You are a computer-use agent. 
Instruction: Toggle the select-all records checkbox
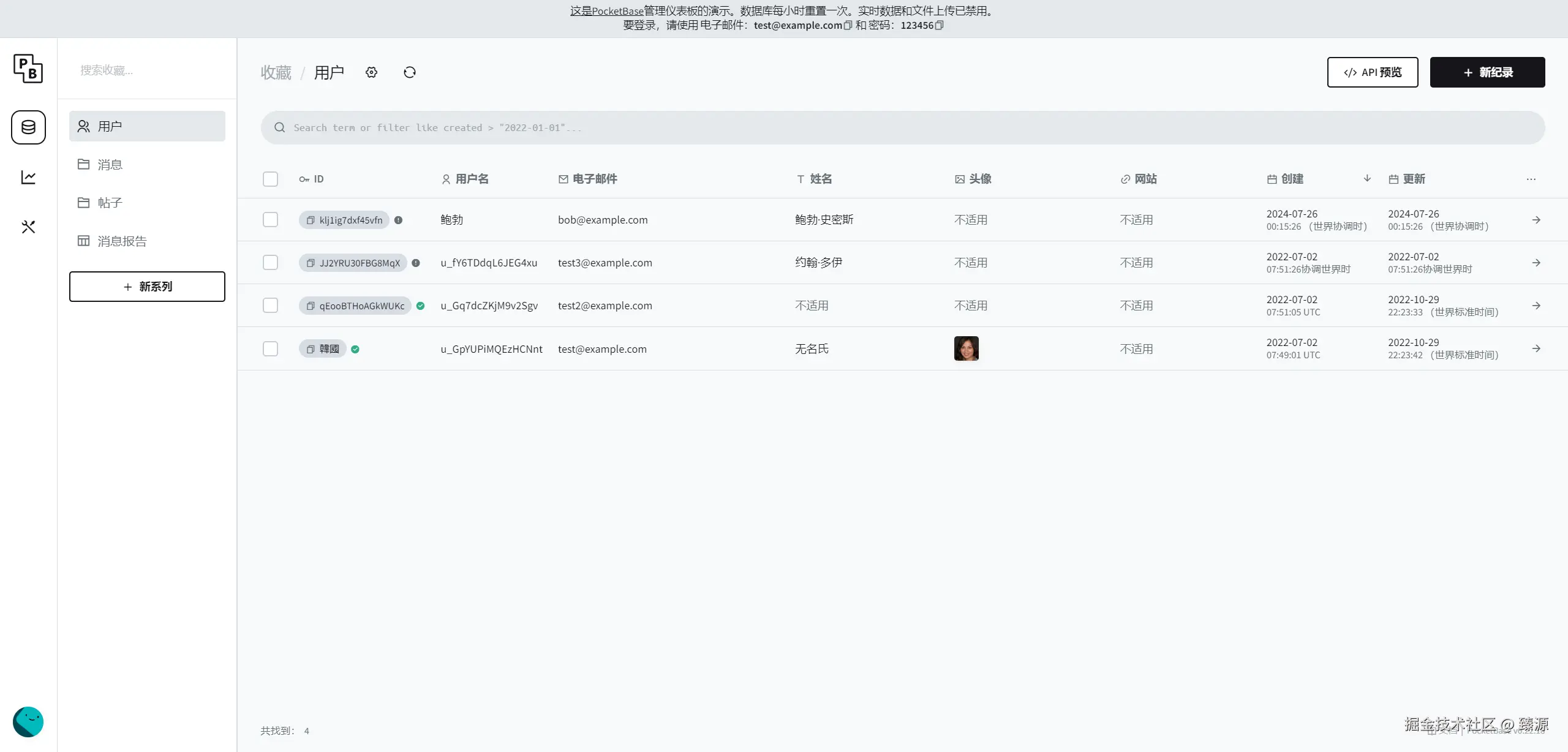[x=270, y=179]
